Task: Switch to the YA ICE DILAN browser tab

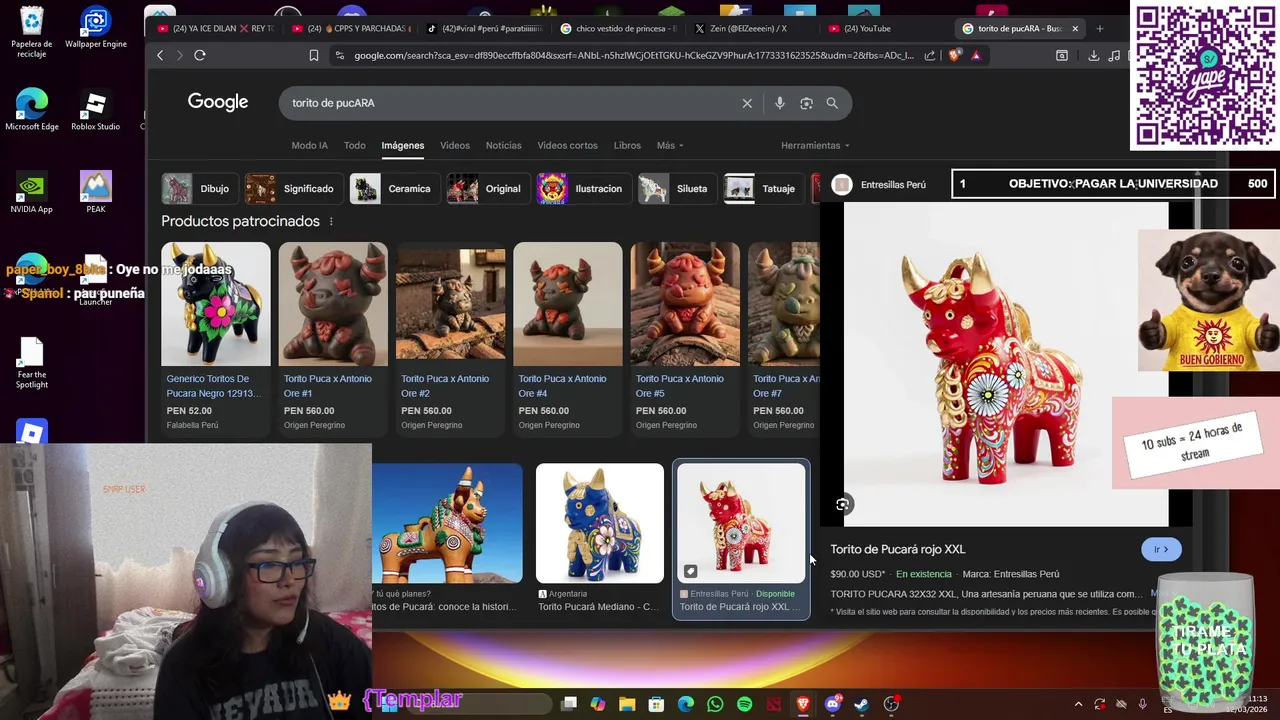Action: click(215, 28)
